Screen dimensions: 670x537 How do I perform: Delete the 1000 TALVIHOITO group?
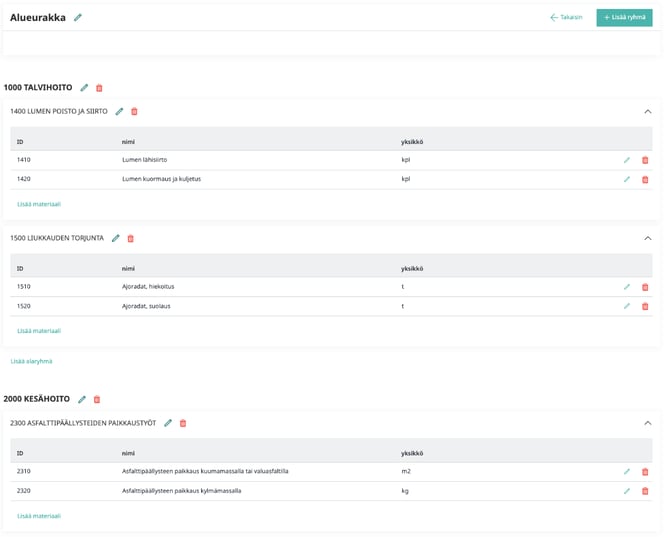[x=99, y=88]
